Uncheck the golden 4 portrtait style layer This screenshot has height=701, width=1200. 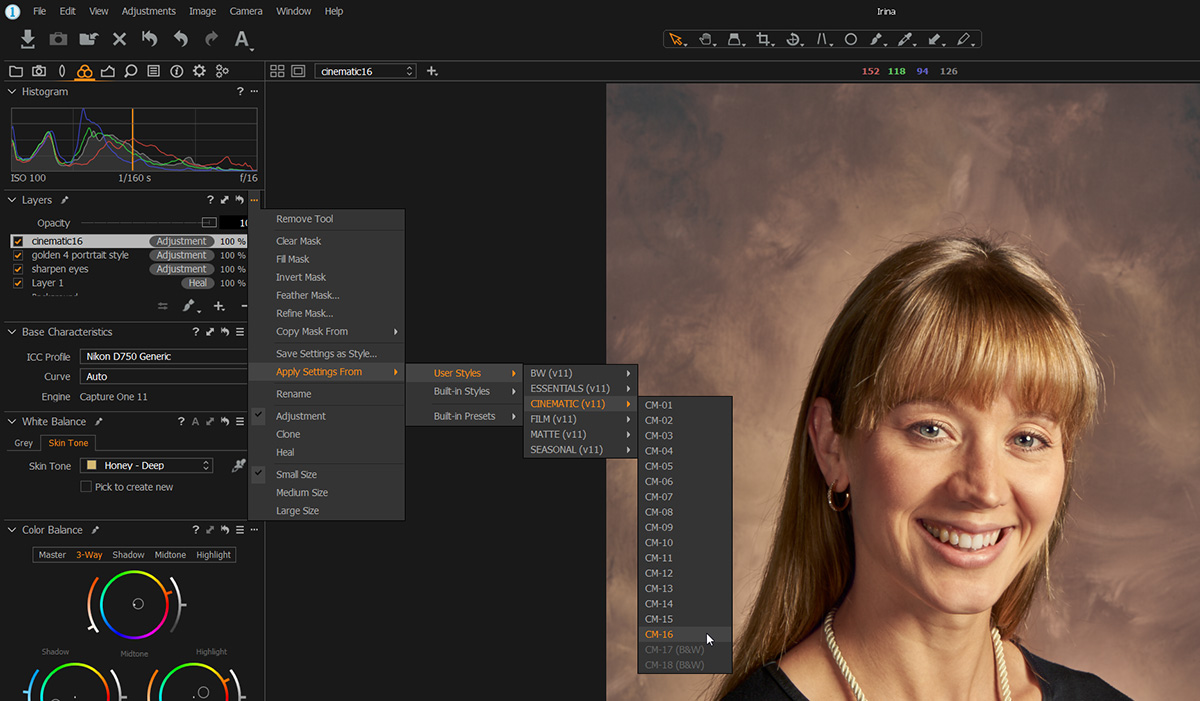pos(18,255)
